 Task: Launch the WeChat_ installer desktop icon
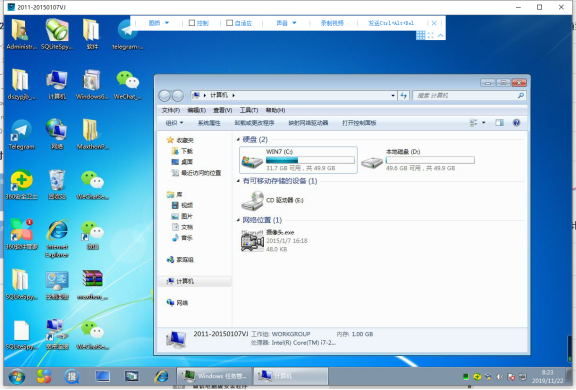click(127, 84)
